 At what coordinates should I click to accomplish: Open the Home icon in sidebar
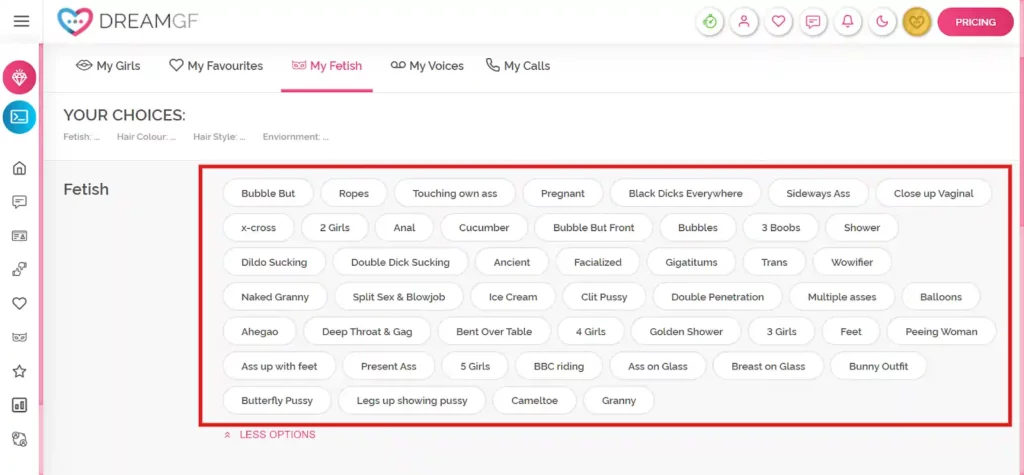(x=19, y=168)
